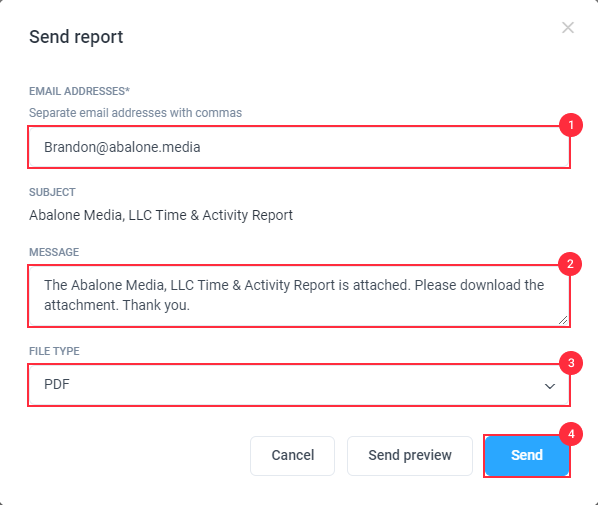
Task: Click the Send preview button
Action: (410, 456)
